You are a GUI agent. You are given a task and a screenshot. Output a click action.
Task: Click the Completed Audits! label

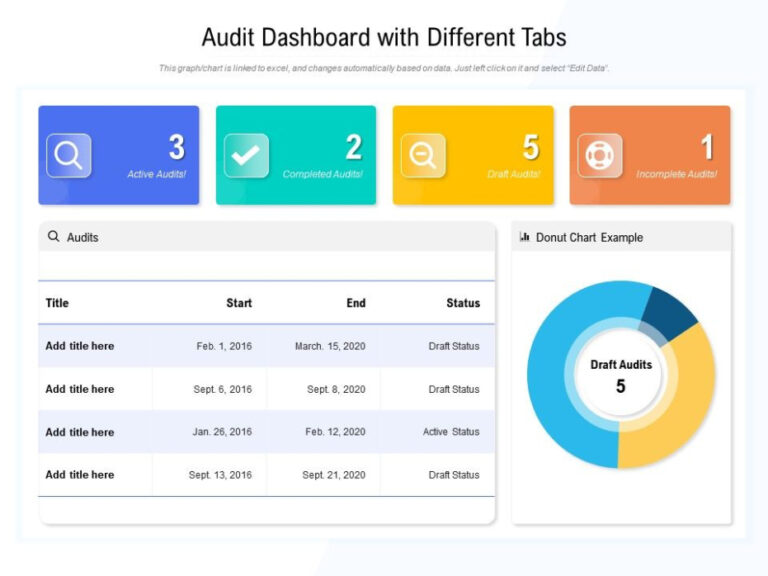[323, 174]
